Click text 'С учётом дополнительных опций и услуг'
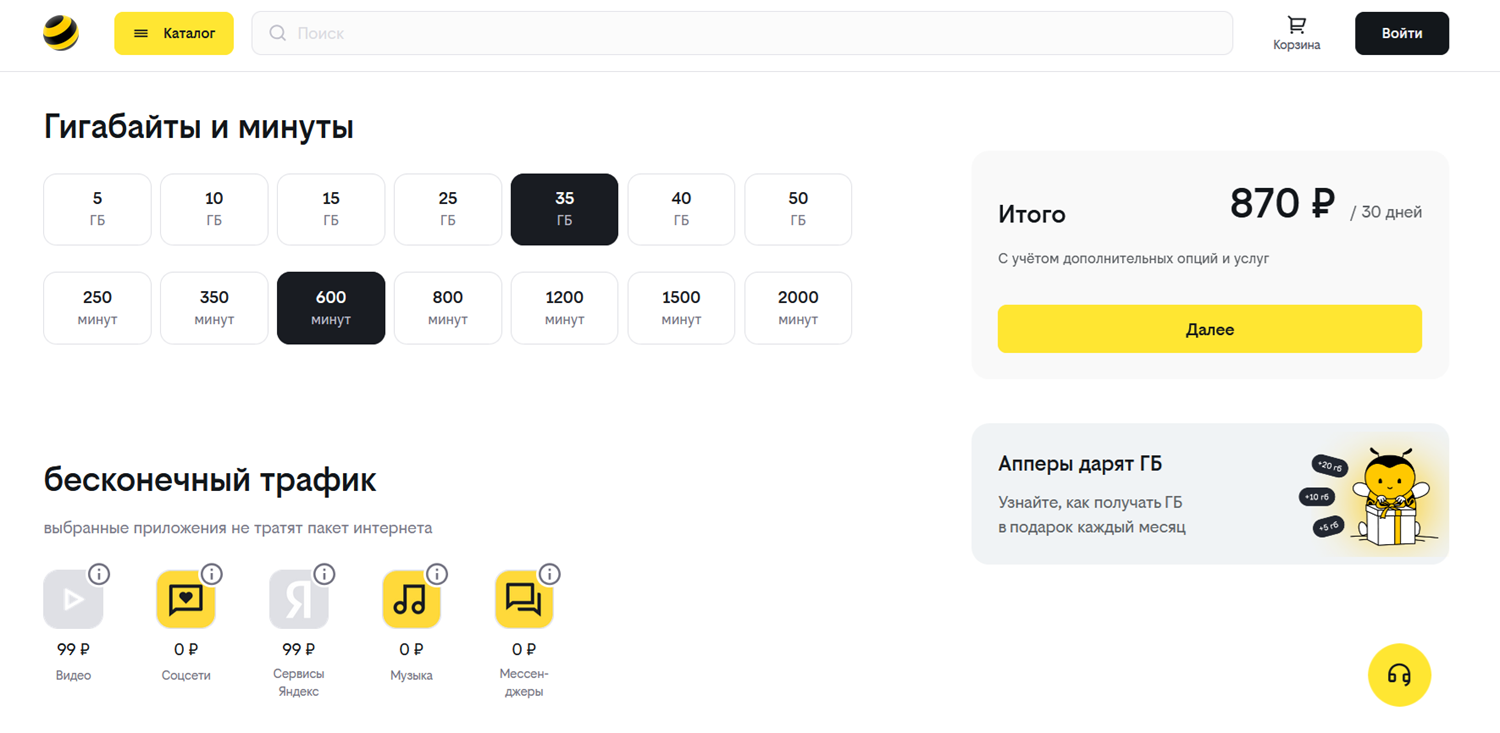Image resolution: width=1500 pixels, height=733 pixels. coord(1133,258)
